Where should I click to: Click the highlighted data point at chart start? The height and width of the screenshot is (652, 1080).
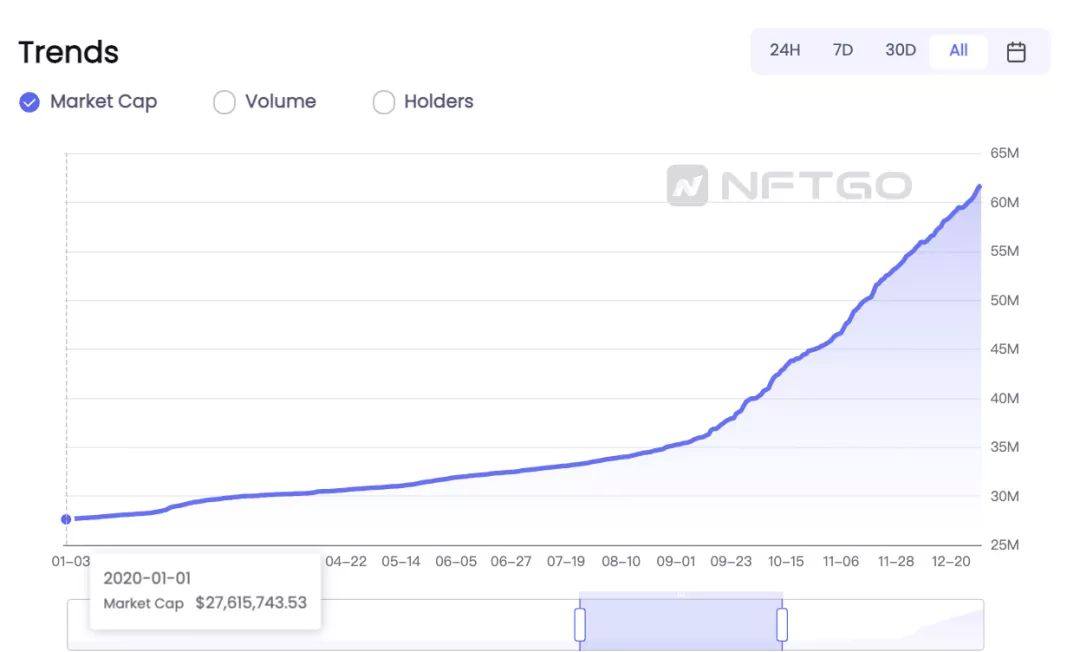point(66,518)
